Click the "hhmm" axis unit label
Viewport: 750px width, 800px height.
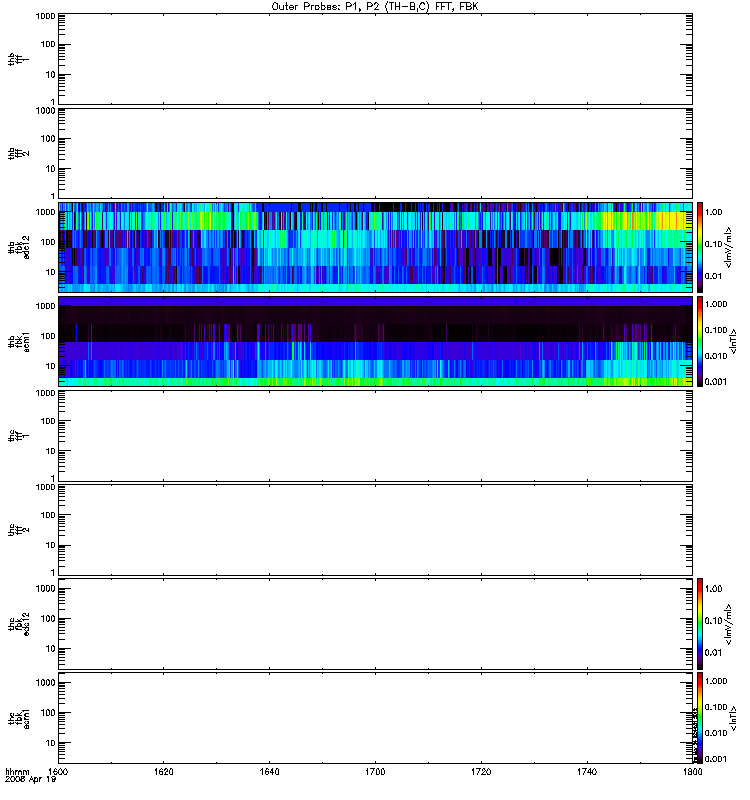(x=17, y=771)
